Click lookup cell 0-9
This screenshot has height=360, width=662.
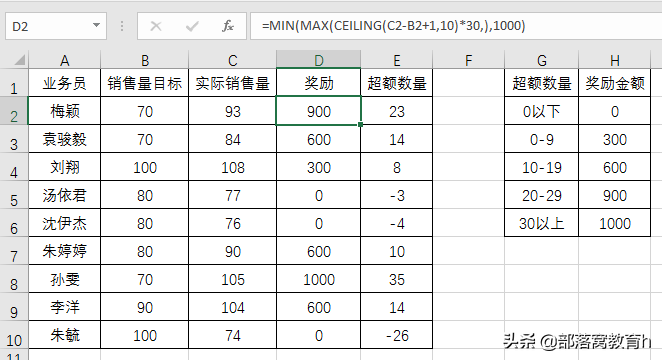(542, 139)
